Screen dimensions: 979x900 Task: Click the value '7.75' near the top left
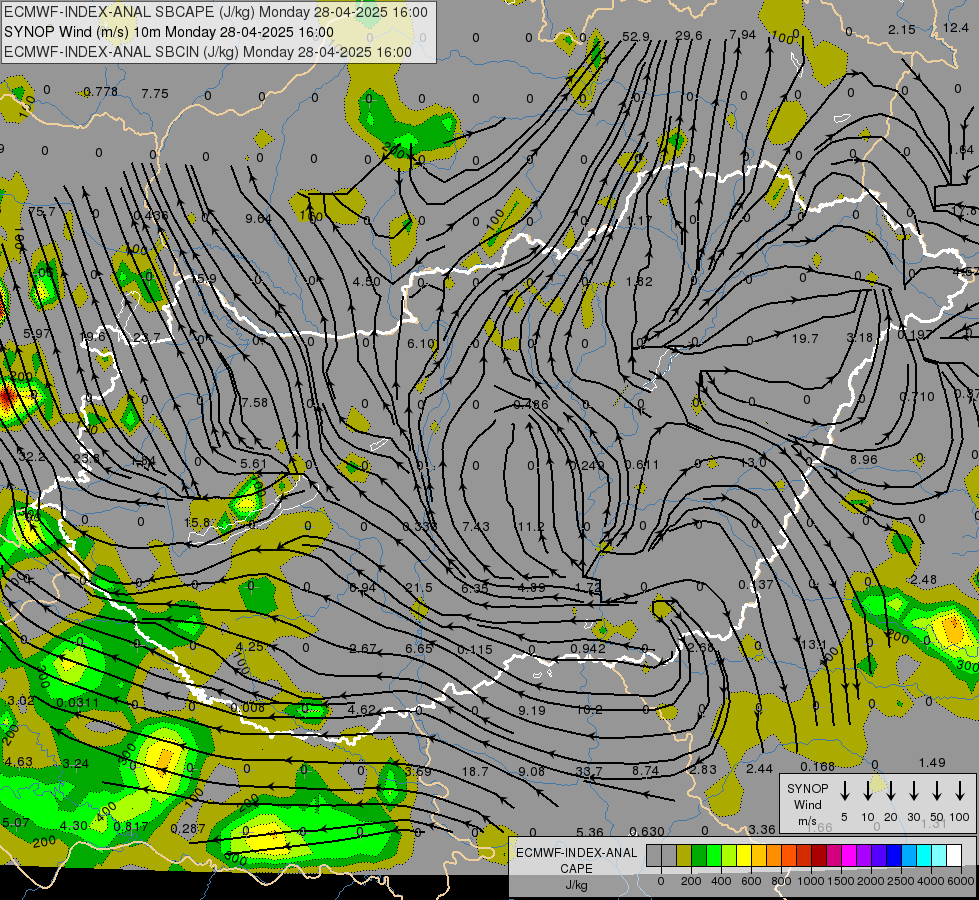(155, 93)
